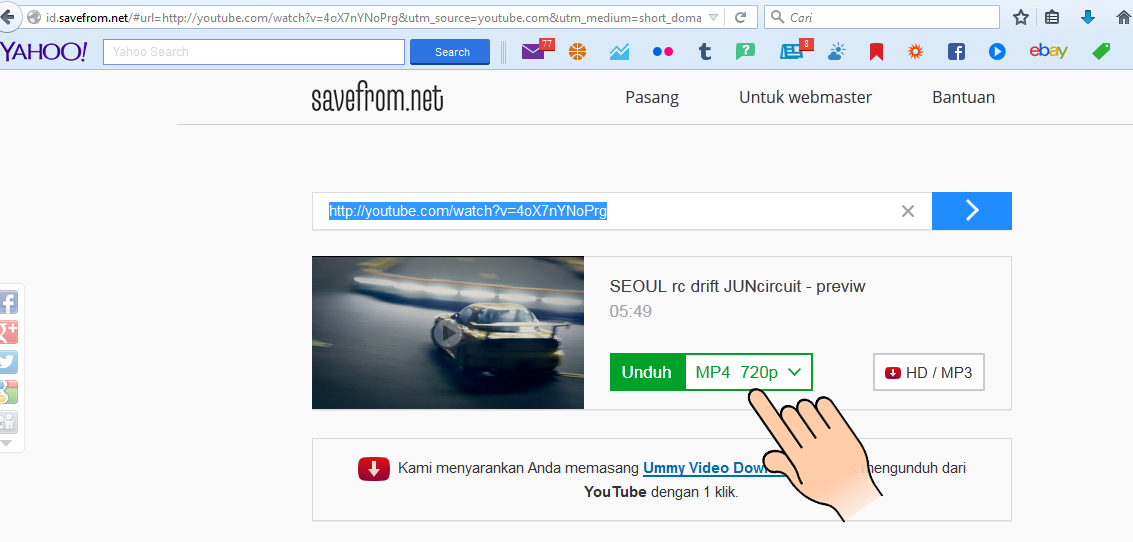Image resolution: width=1133 pixels, height=542 pixels.
Task: Open the Flickr dots icon
Action: (663, 52)
